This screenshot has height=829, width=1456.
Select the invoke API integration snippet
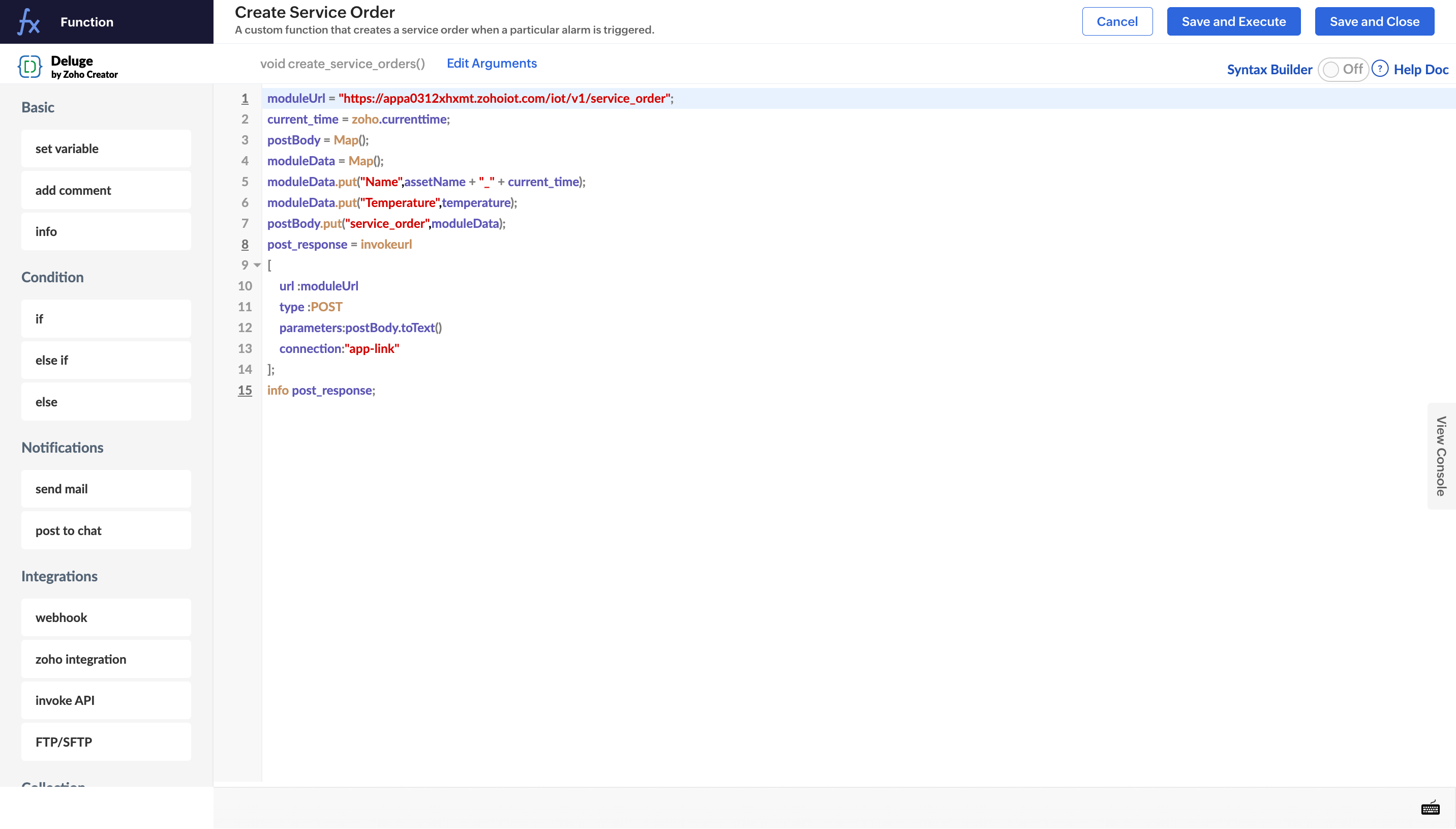coord(106,700)
